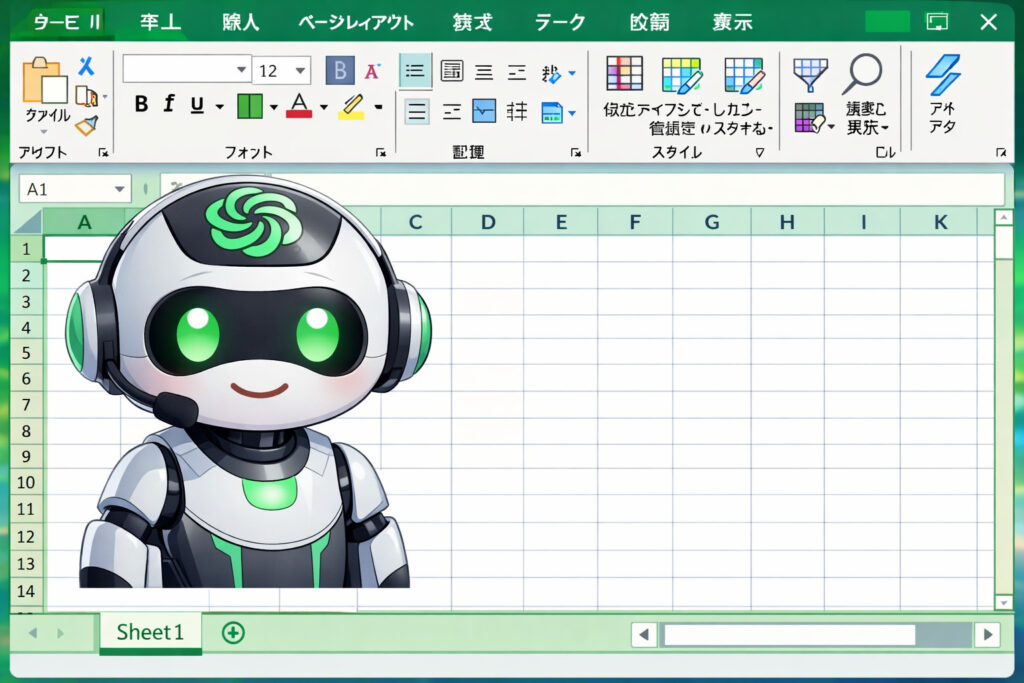The width and height of the screenshot is (1024, 683).
Task: Click the scissors Cut icon
Action: tap(87, 66)
